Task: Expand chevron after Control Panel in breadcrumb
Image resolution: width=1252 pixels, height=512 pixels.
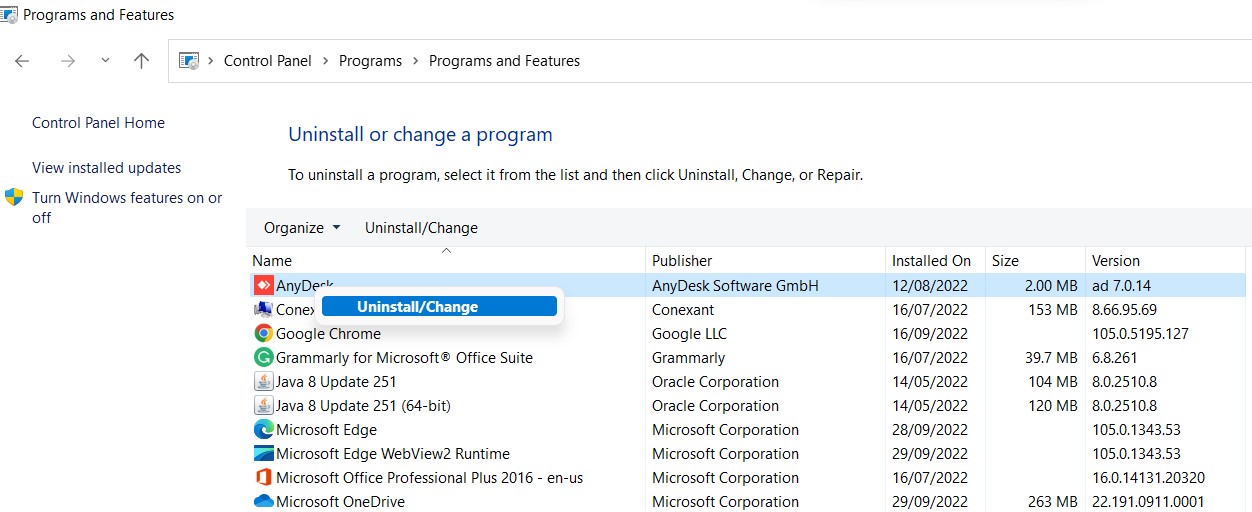Action: click(x=326, y=61)
